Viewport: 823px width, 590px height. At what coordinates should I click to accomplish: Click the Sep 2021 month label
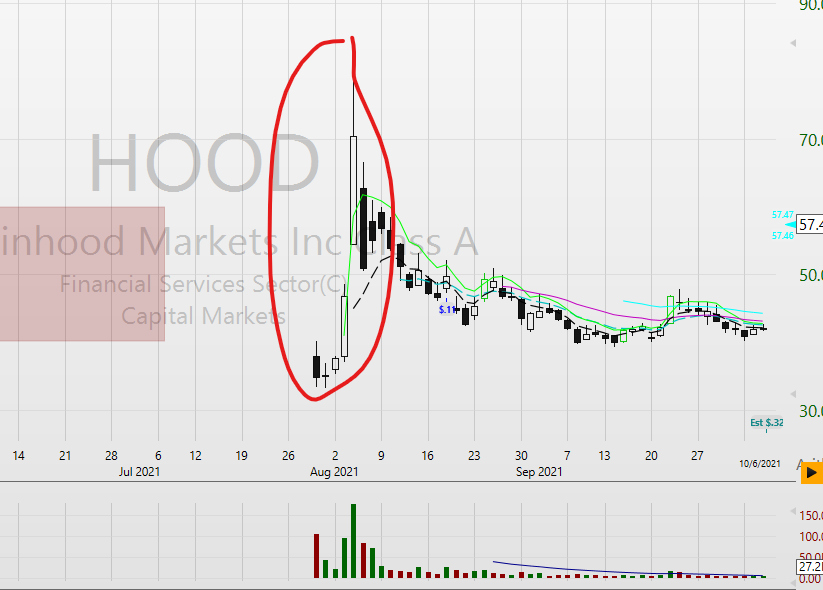click(539, 471)
